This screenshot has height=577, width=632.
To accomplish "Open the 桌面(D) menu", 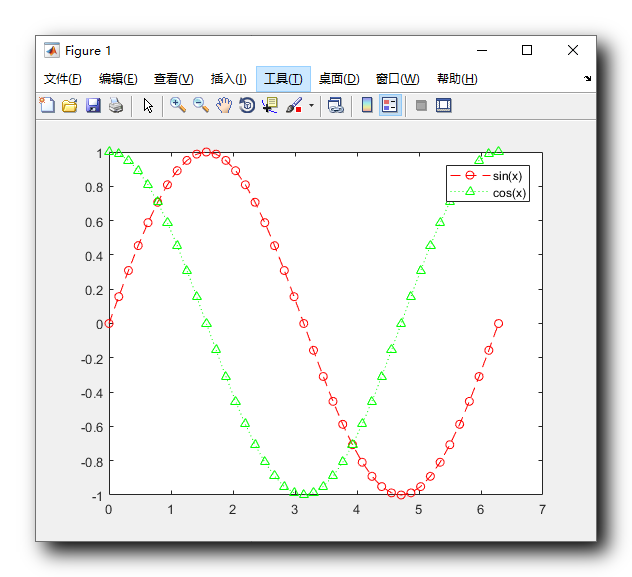I will 339,79.
